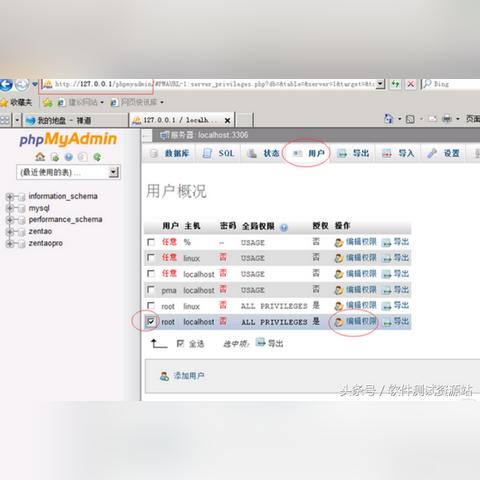The width and height of the screenshot is (480, 480).
Task: Close the 127.0.0.1 / localhost browser tab
Action: click(x=227, y=120)
